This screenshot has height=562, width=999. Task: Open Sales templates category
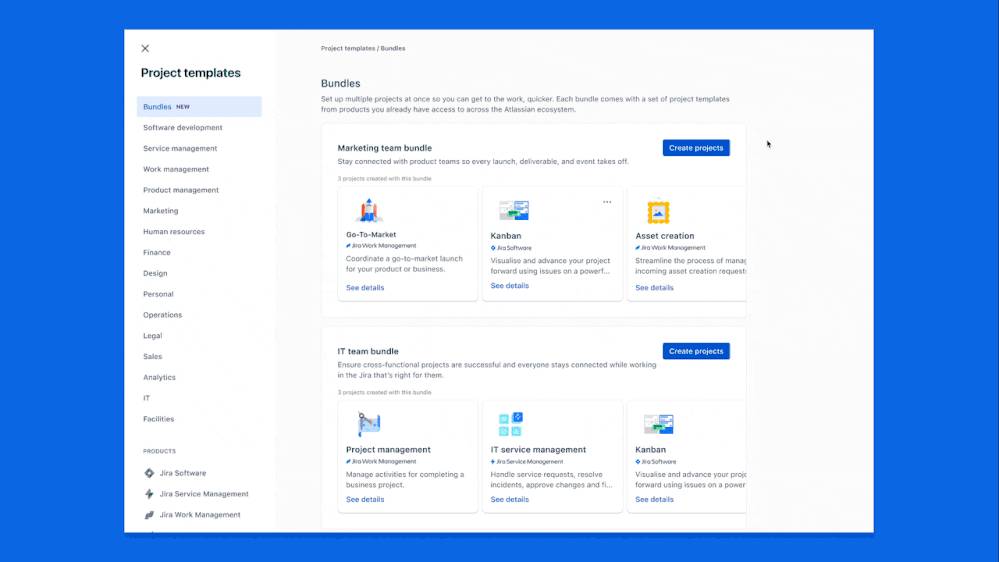tap(152, 357)
